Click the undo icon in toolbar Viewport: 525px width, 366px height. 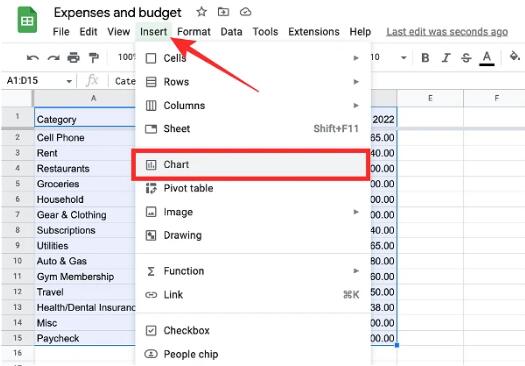tap(32, 58)
